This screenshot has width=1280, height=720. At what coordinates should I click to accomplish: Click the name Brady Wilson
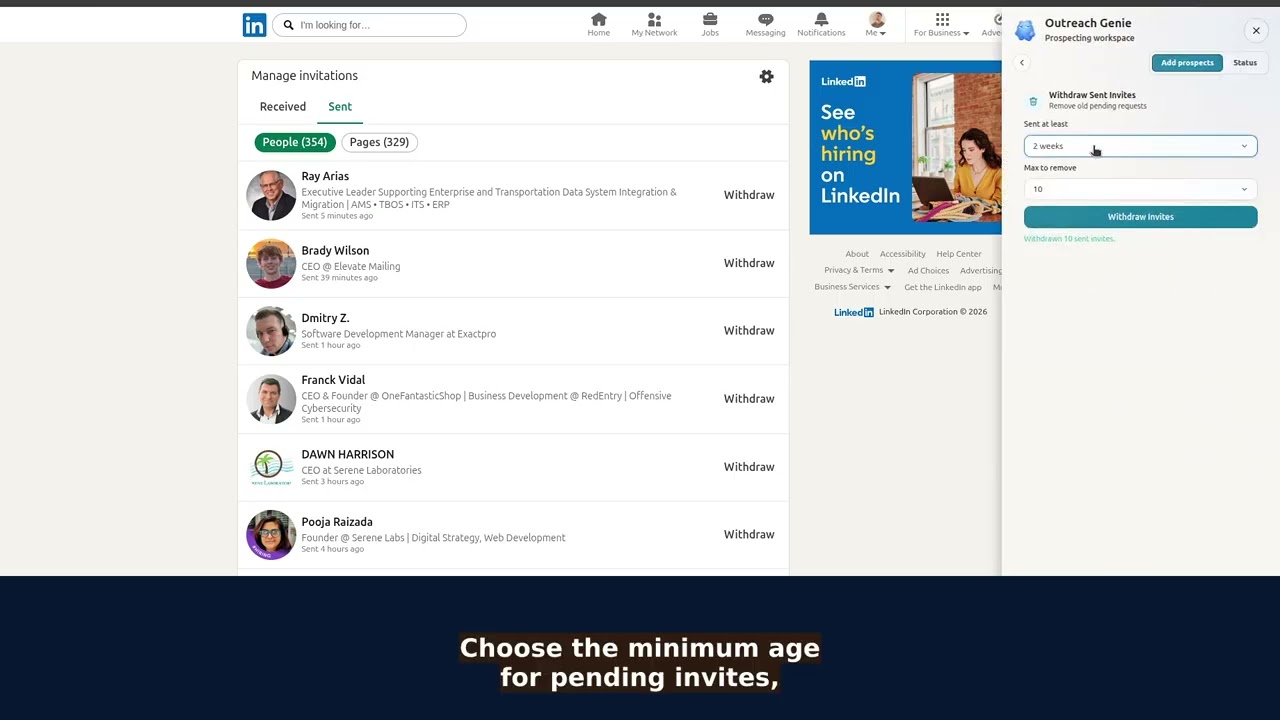click(x=335, y=251)
